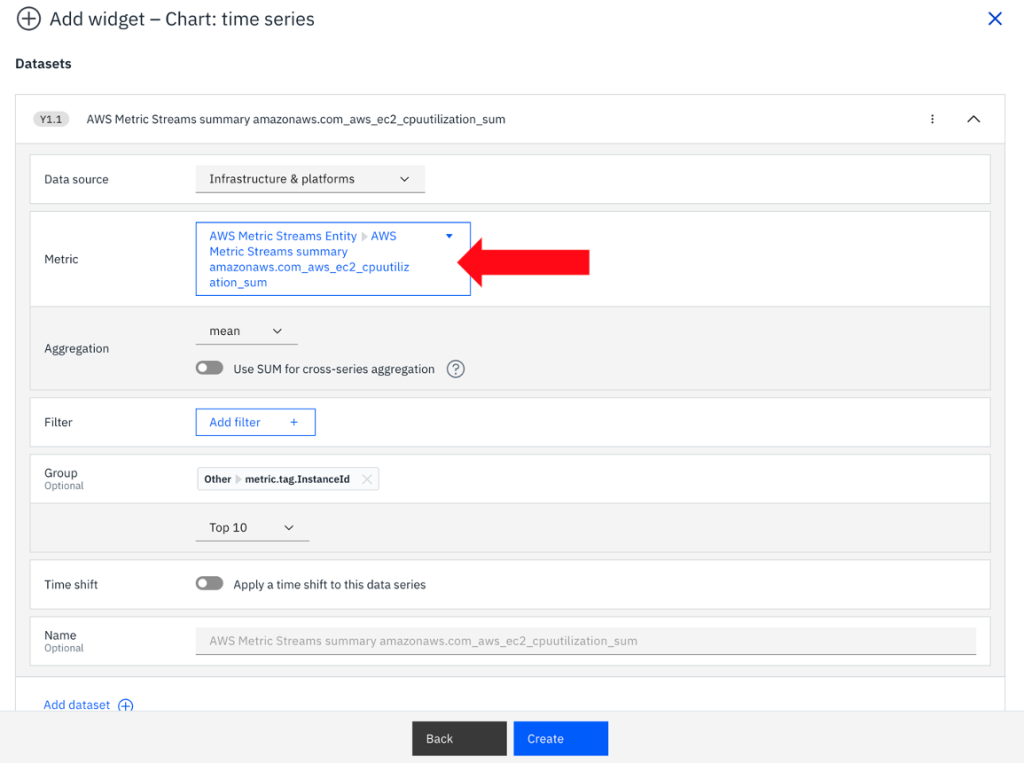Open the Top 10 grouping dropdown
The width and height of the screenshot is (1024, 763).
(252, 527)
